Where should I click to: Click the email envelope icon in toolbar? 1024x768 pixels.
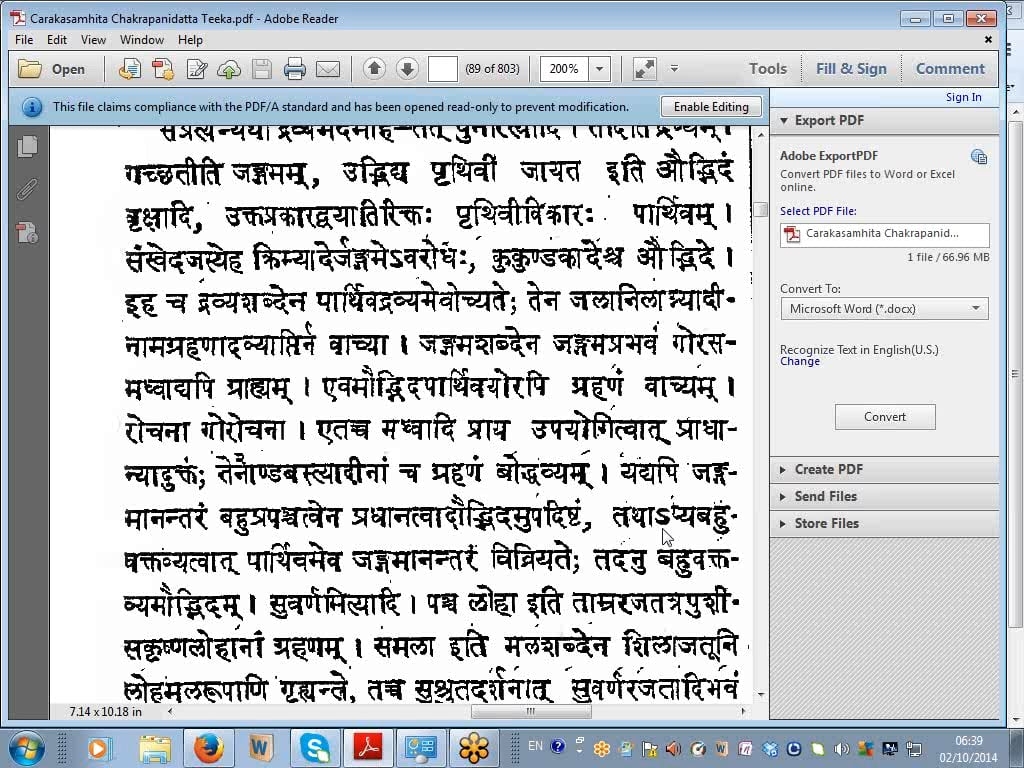tap(327, 69)
